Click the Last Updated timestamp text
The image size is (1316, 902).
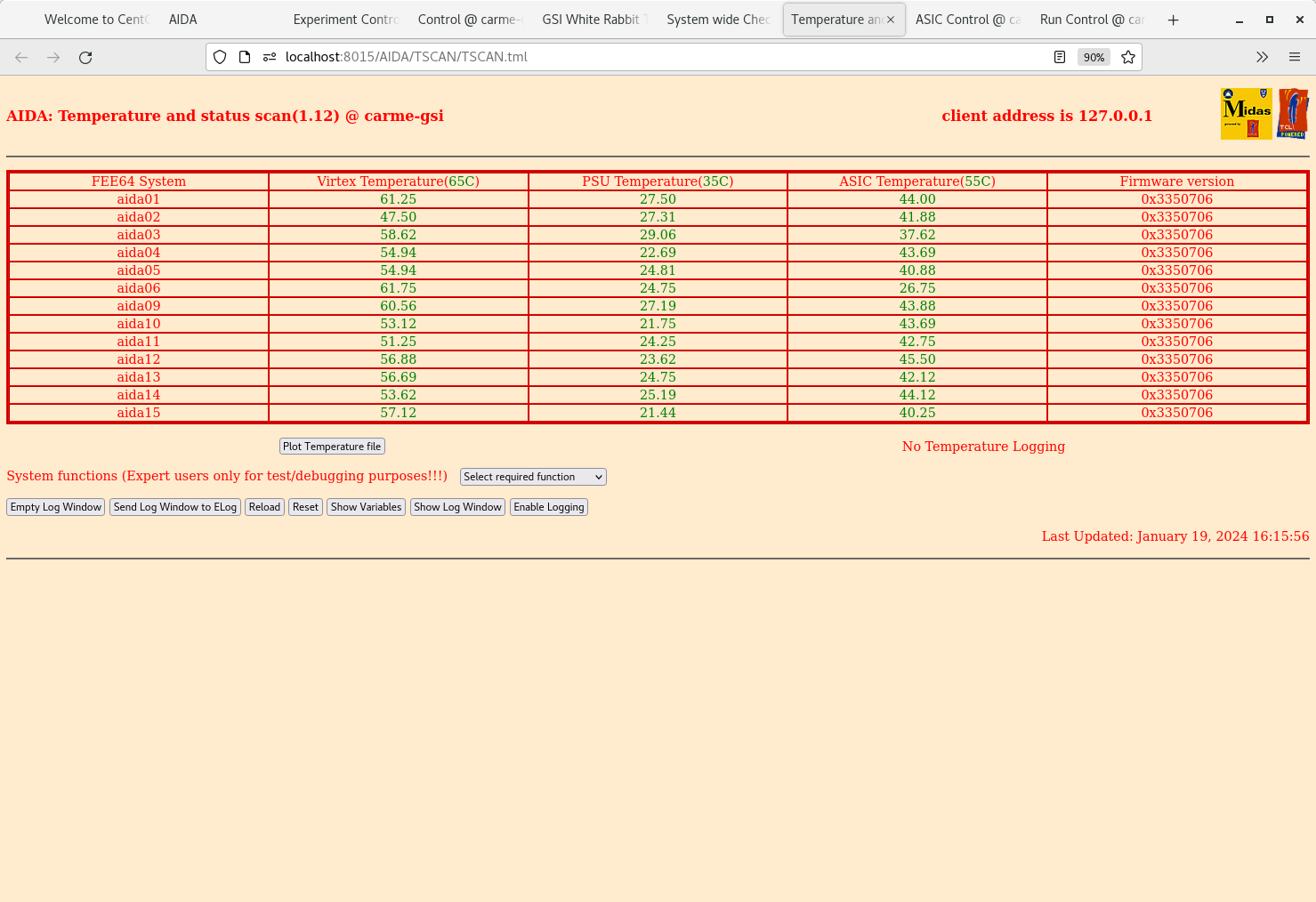(1175, 536)
